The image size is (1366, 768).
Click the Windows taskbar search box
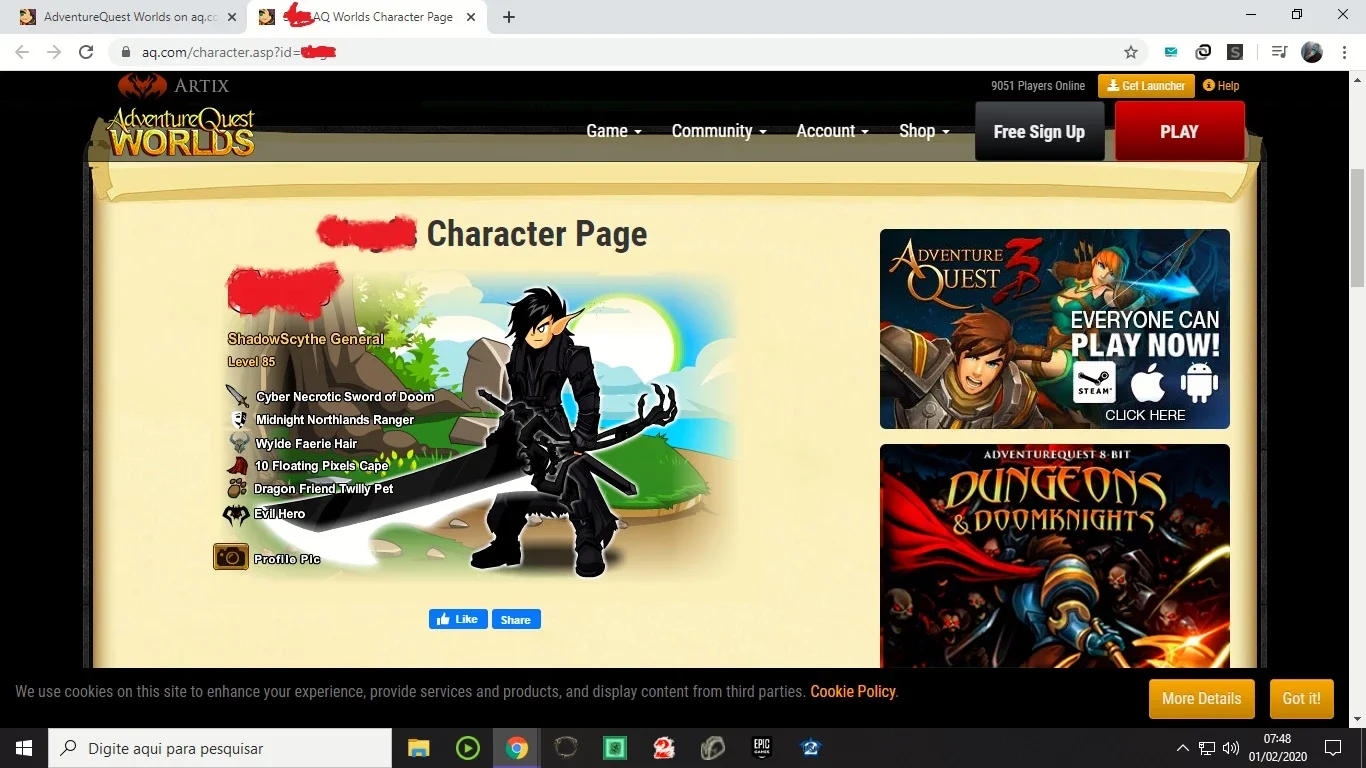(x=220, y=748)
